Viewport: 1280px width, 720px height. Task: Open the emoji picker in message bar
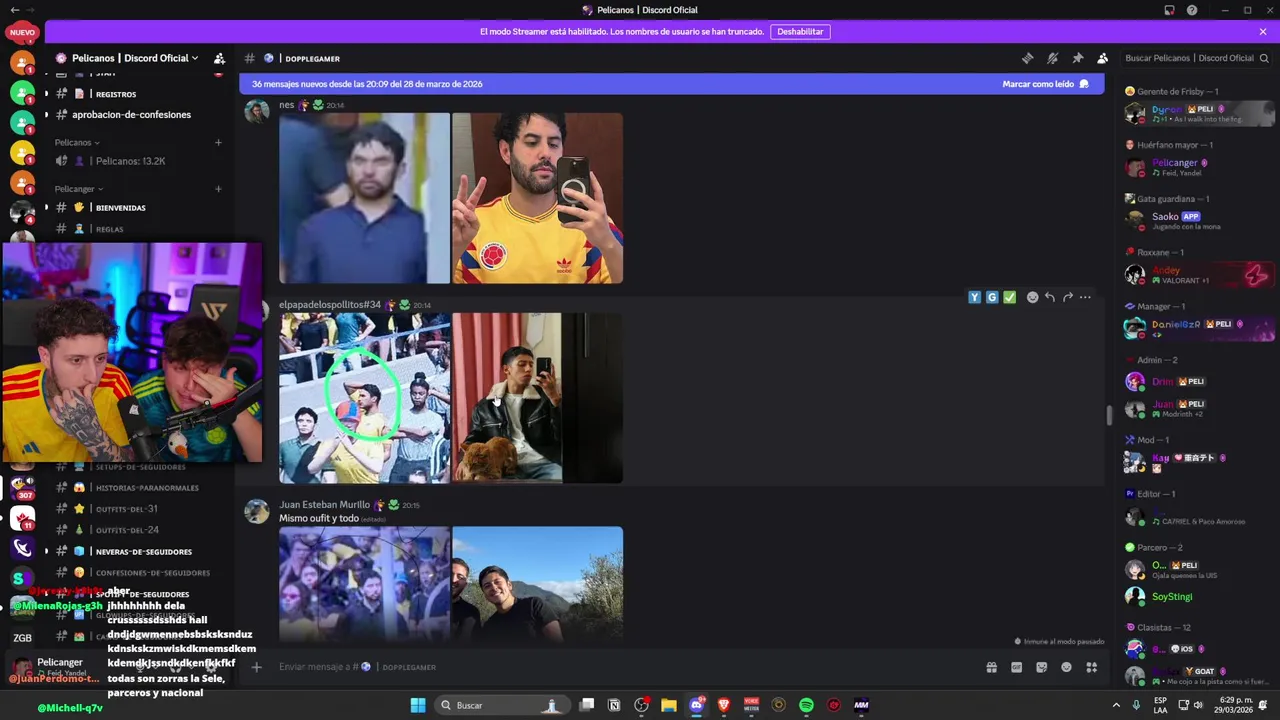[1066, 667]
